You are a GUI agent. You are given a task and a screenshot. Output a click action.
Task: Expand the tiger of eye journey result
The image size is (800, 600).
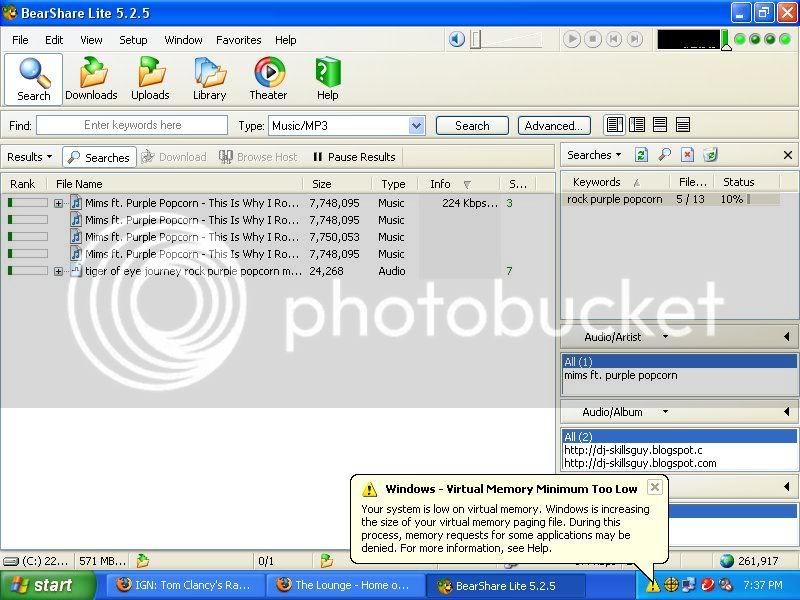click(59, 271)
